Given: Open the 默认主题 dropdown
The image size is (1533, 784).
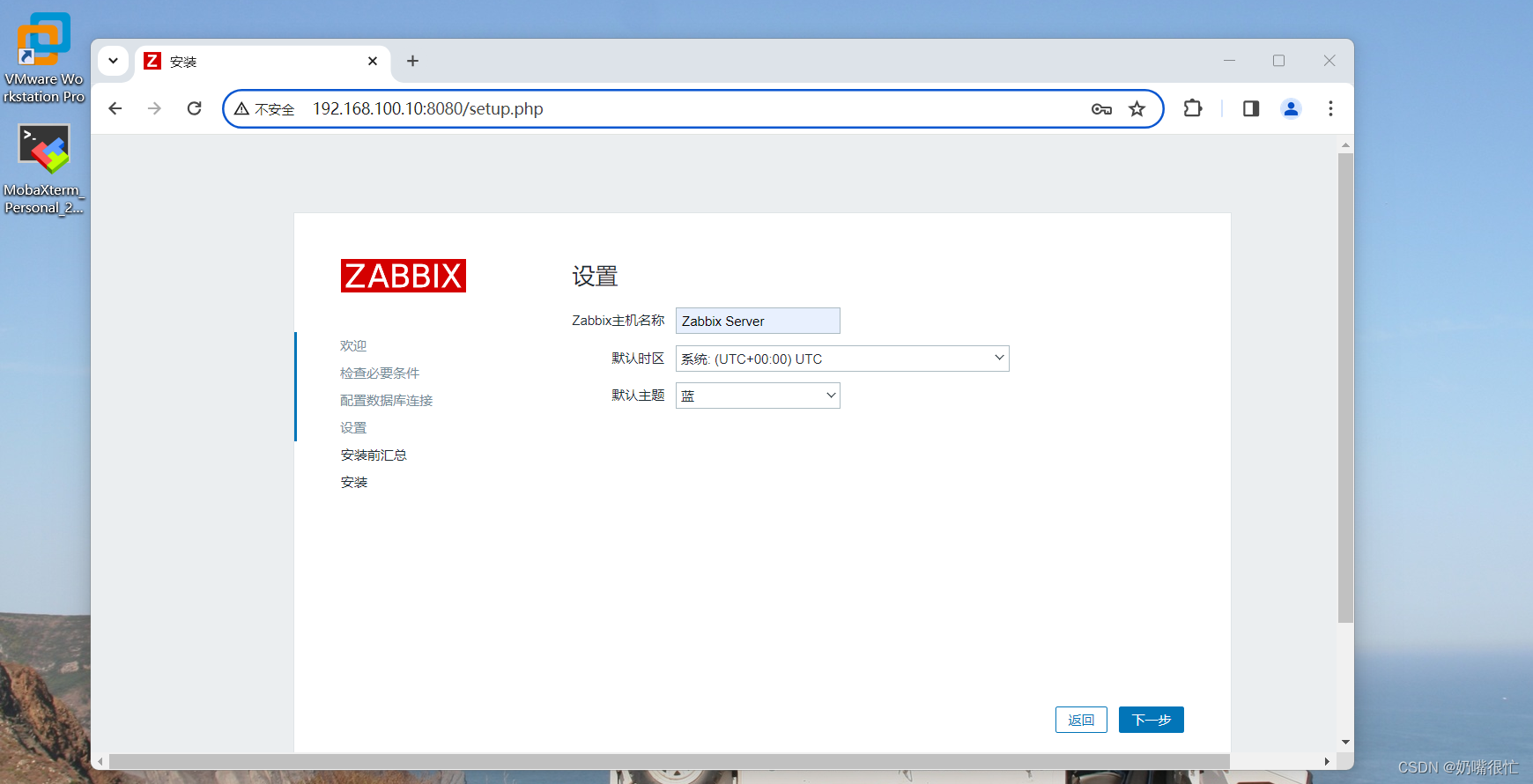Looking at the screenshot, I should click(758, 396).
